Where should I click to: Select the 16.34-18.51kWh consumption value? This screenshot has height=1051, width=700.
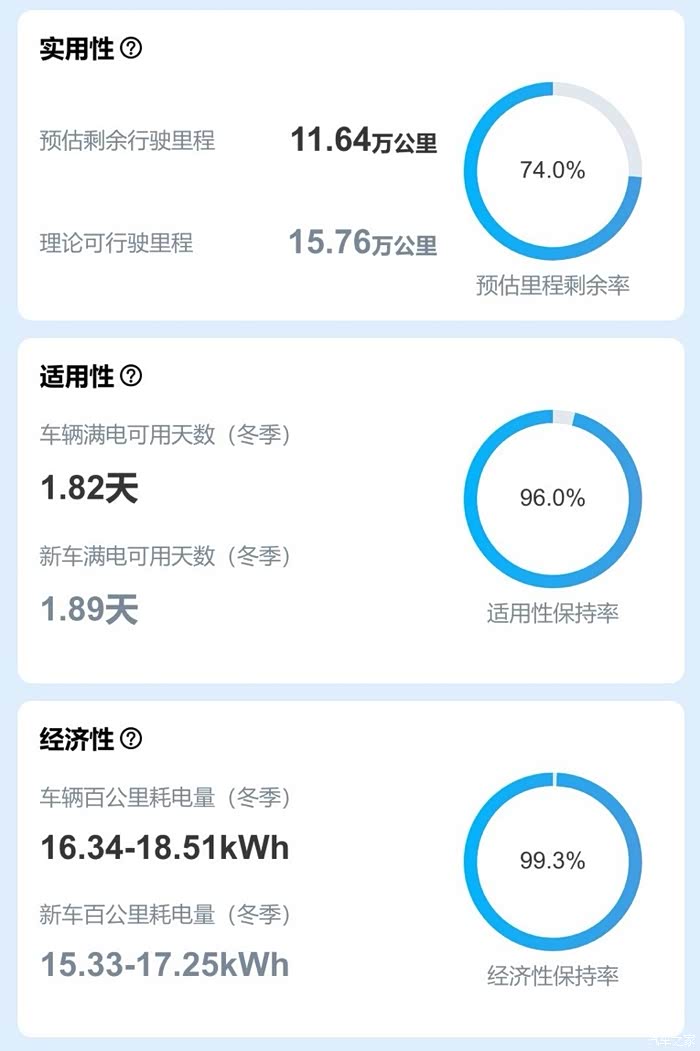pyautogui.click(x=165, y=848)
